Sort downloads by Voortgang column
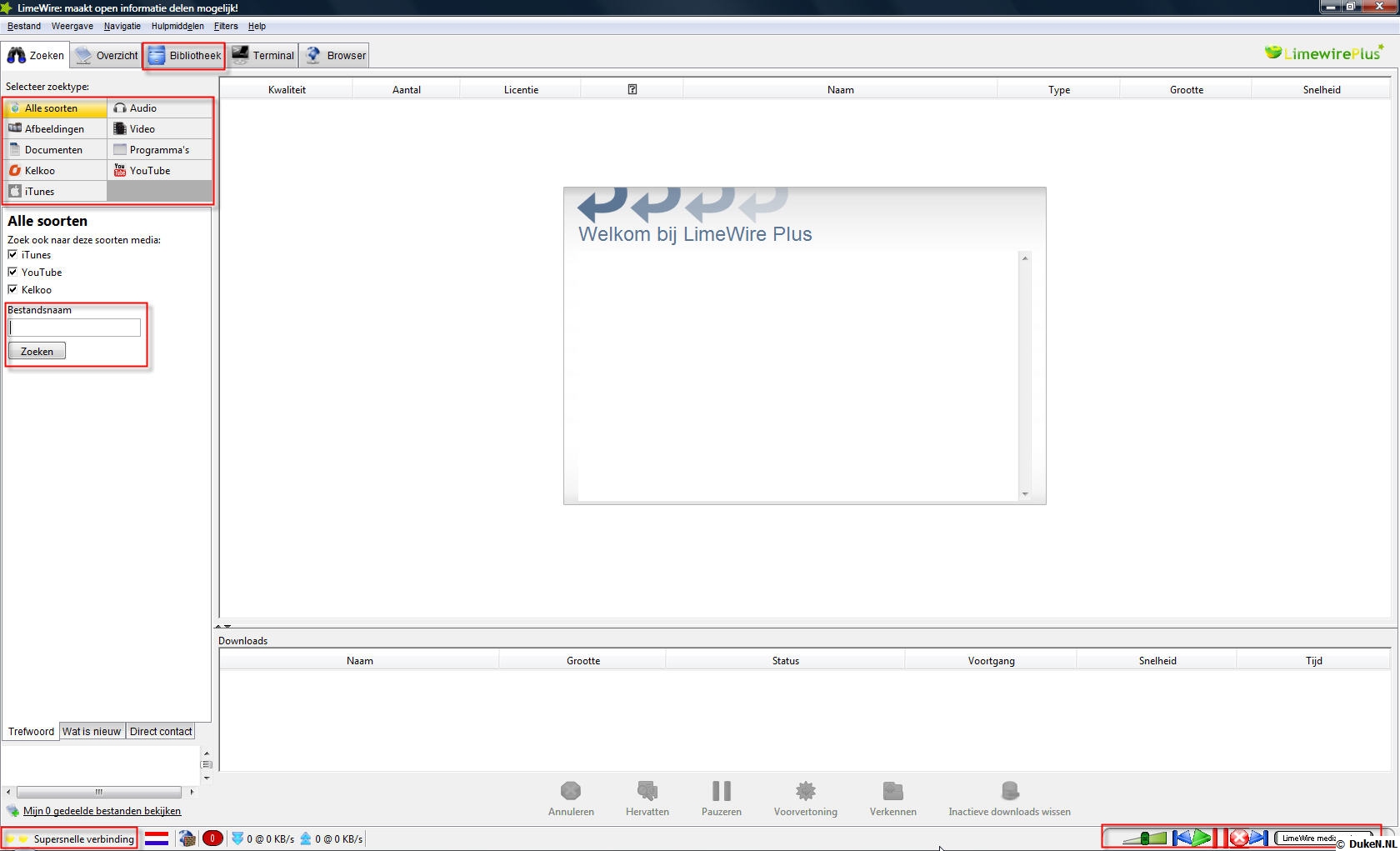The width and height of the screenshot is (1400, 851). click(991, 660)
